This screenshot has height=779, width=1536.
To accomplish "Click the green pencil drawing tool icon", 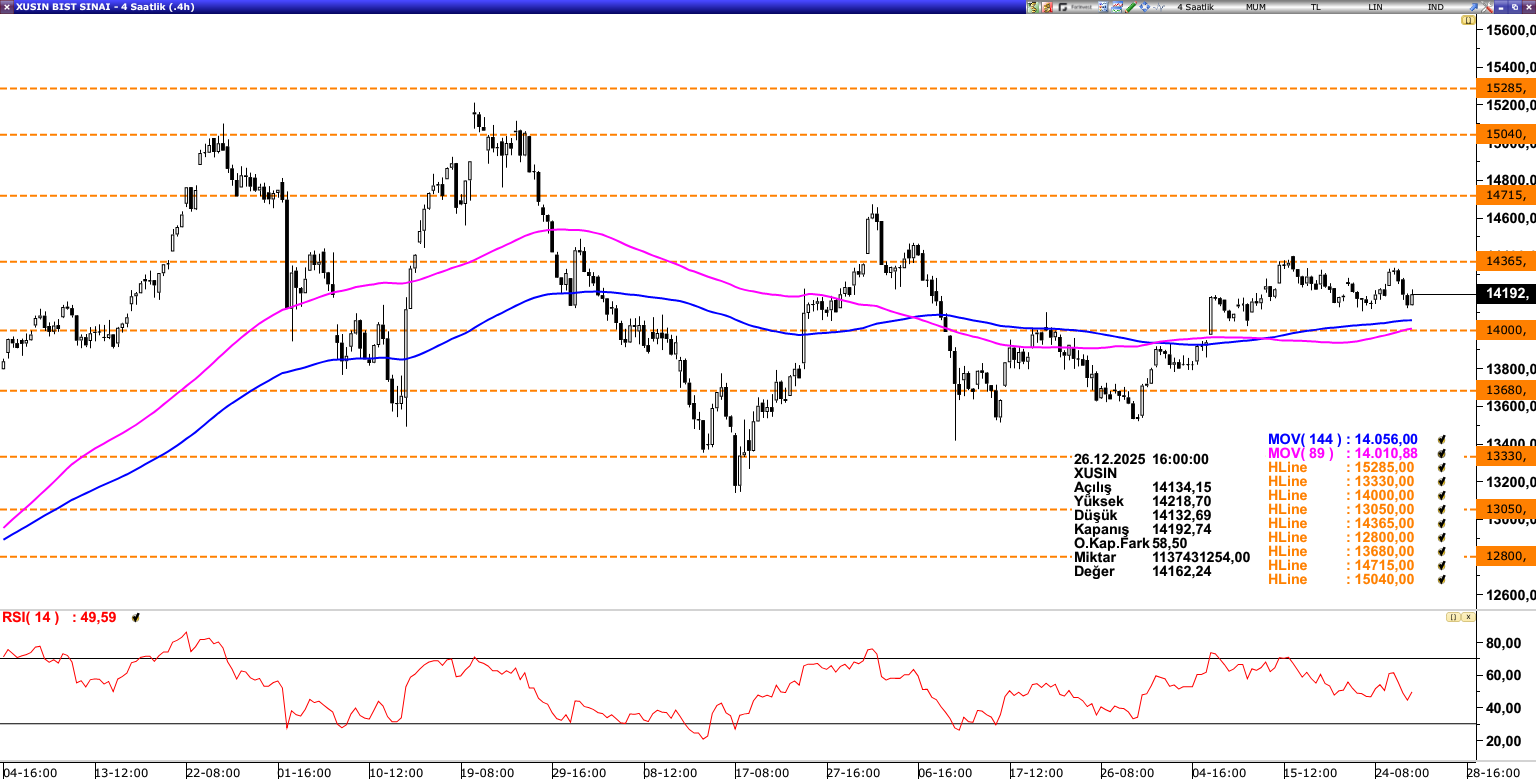I will point(1130,7).
